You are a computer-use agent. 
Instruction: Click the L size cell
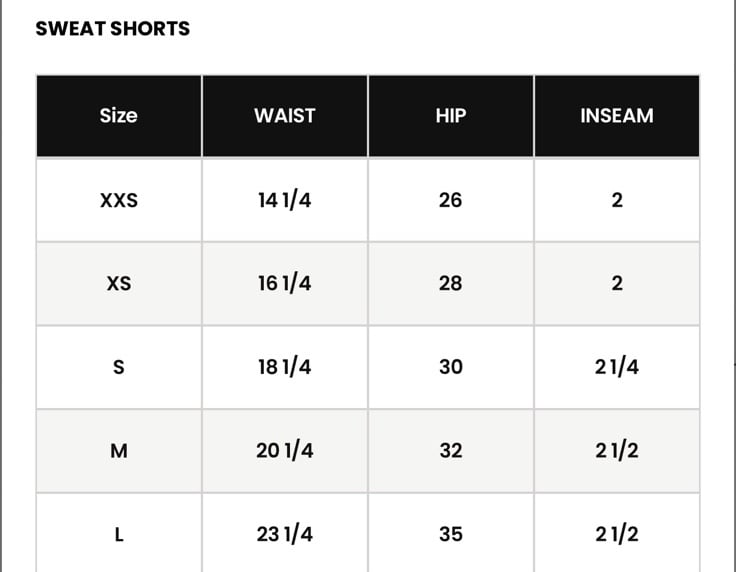(x=119, y=534)
